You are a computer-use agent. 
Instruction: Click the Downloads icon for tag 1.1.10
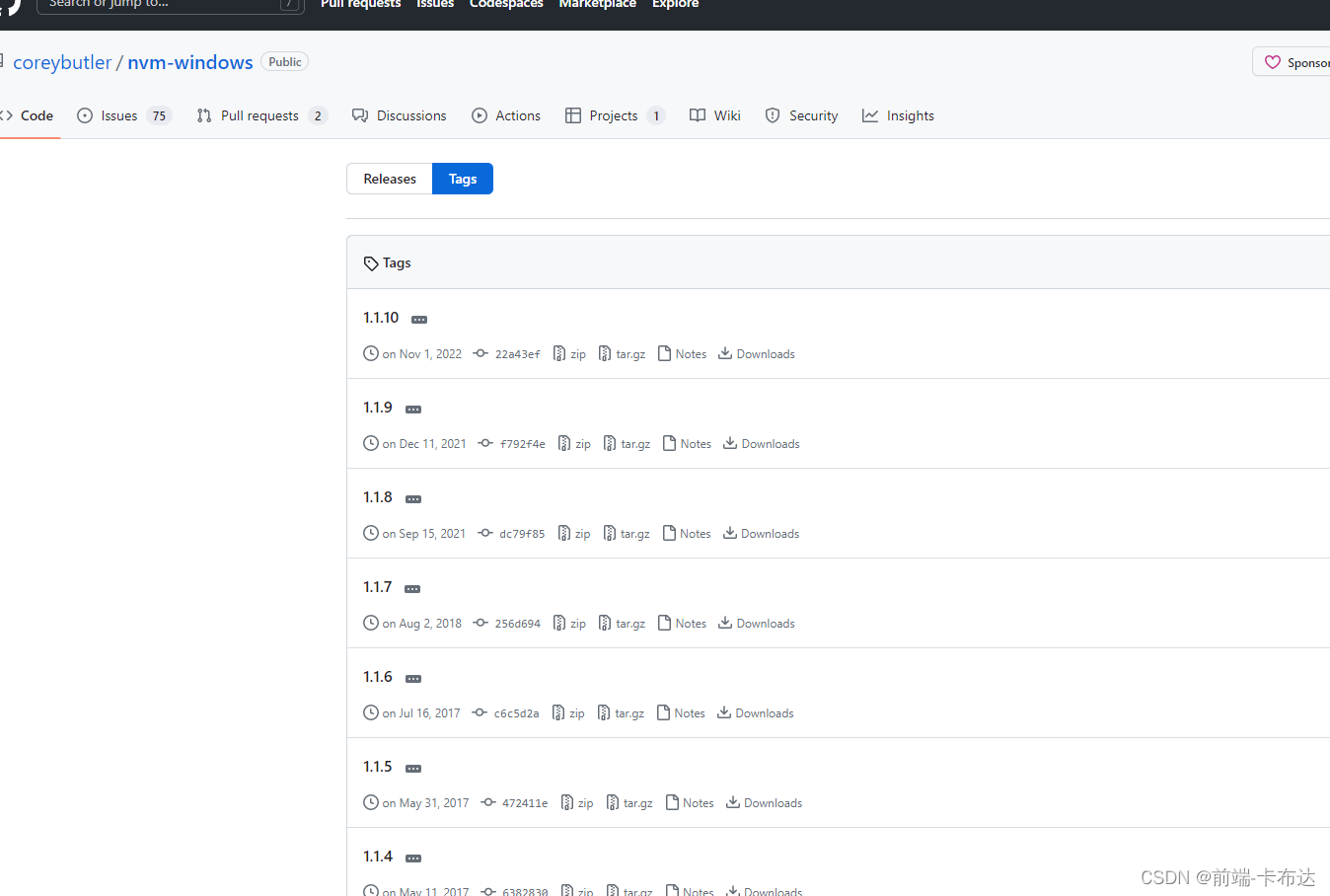725,353
